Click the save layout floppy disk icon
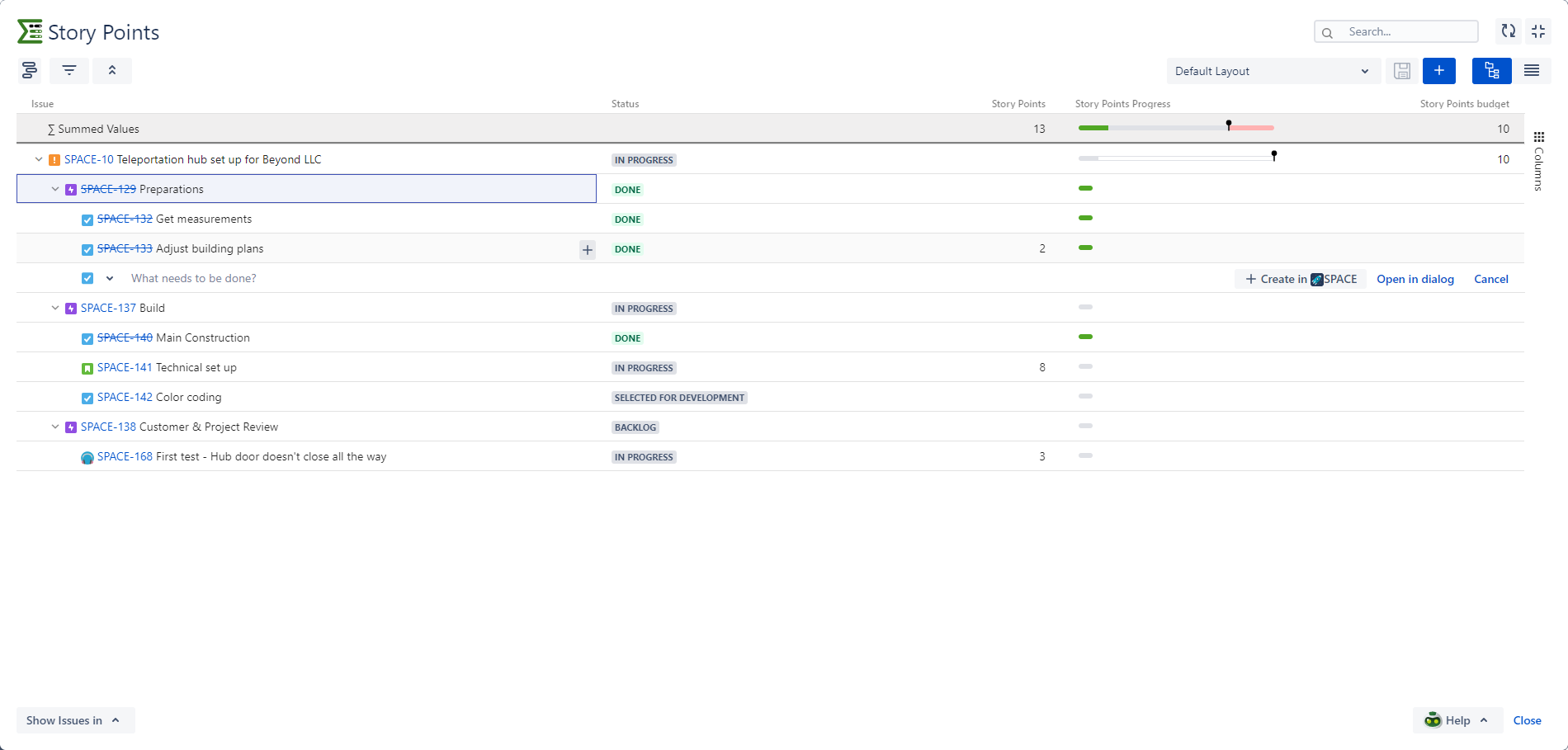The width and height of the screenshot is (1568, 750). coord(1402,71)
